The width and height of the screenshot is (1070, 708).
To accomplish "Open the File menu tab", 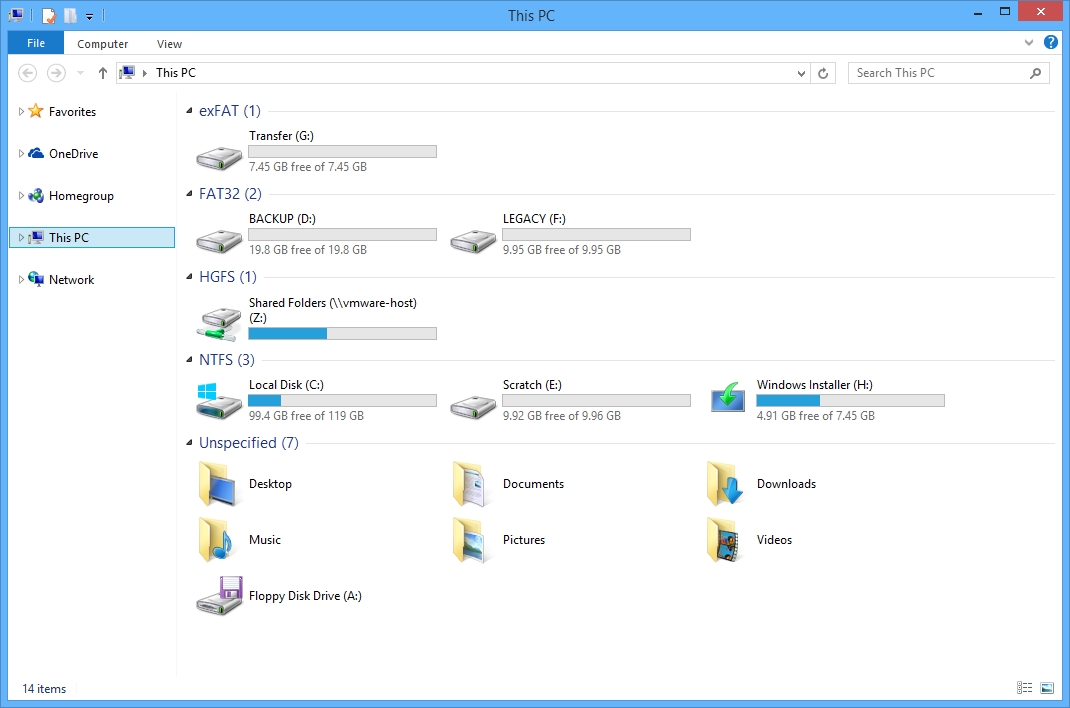I will [36, 43].
